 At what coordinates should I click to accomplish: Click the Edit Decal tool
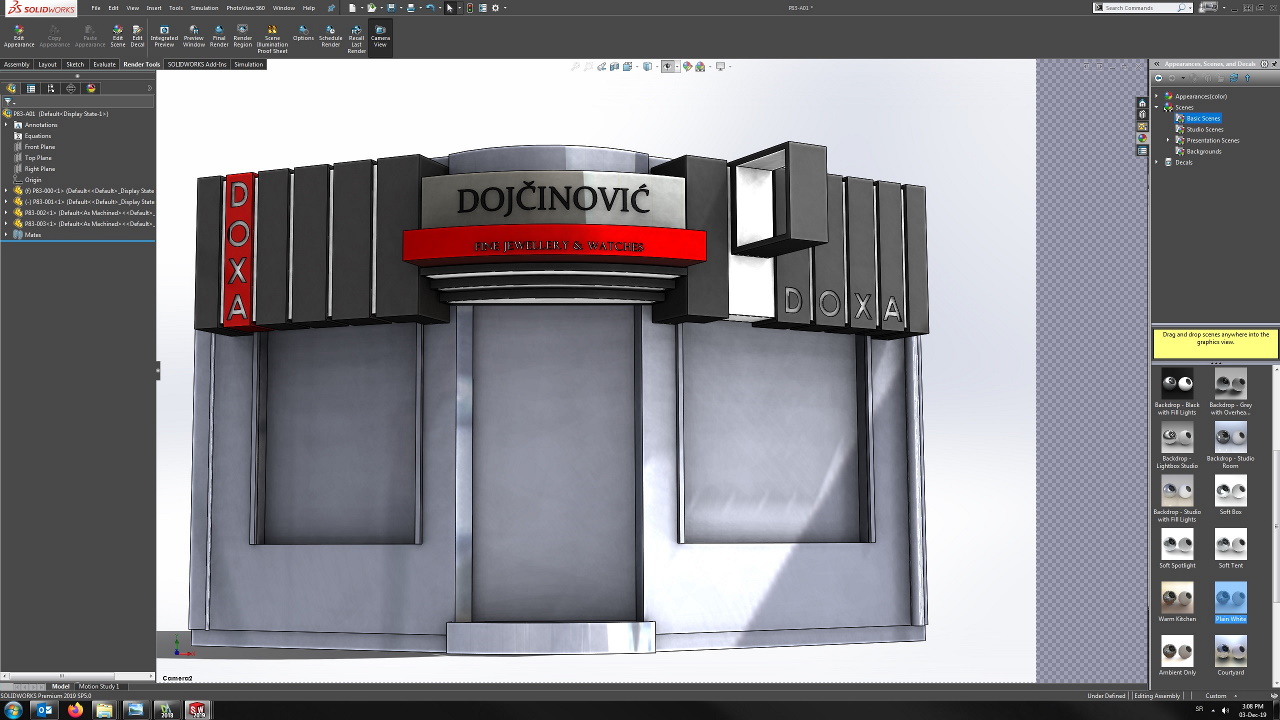click(137, 36)
